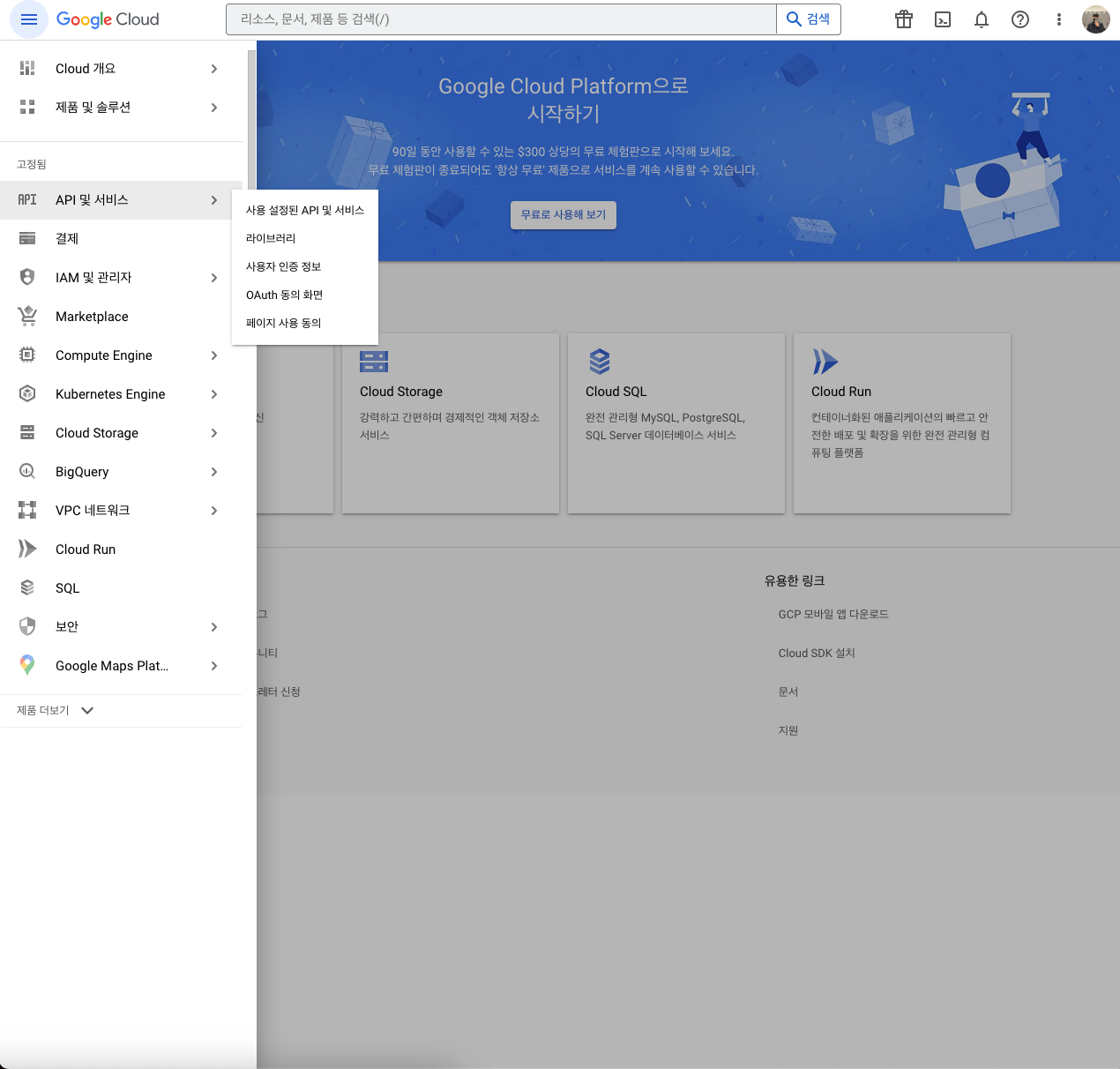The image size is (1120, 1069).
Task: Expand the Compute Engine chevron
Action: click(214, 355)
